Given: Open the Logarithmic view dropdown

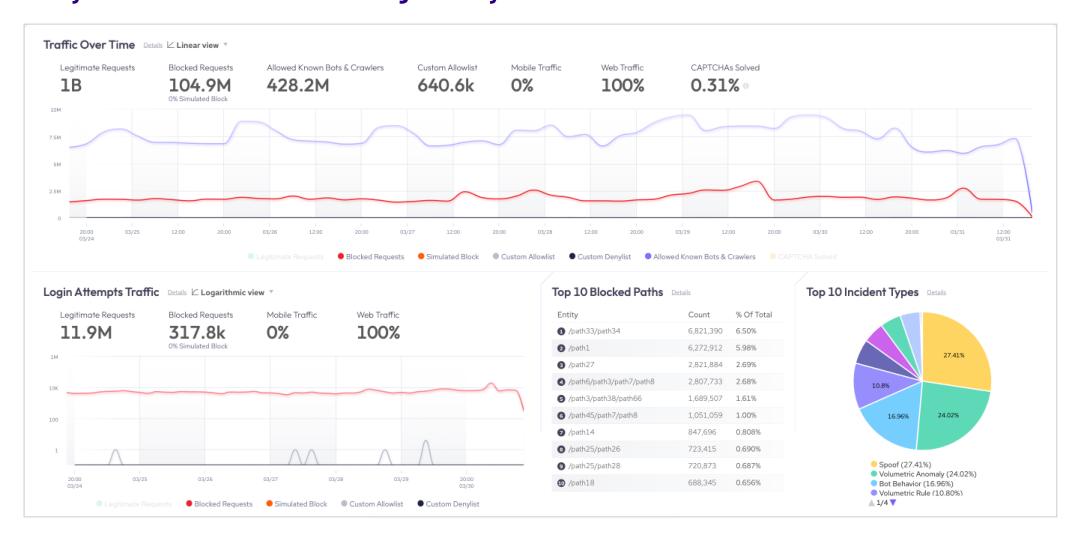Looking at the screenshot, I should pyautogui.click(x=271, y=292).
